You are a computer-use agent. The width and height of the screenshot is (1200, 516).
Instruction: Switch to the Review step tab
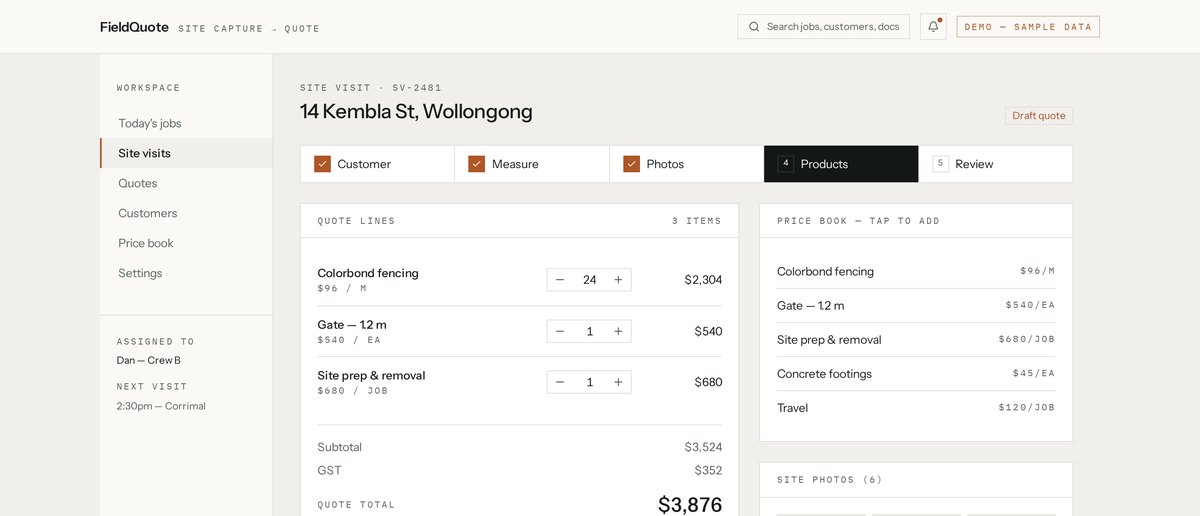tap(995, 164)
